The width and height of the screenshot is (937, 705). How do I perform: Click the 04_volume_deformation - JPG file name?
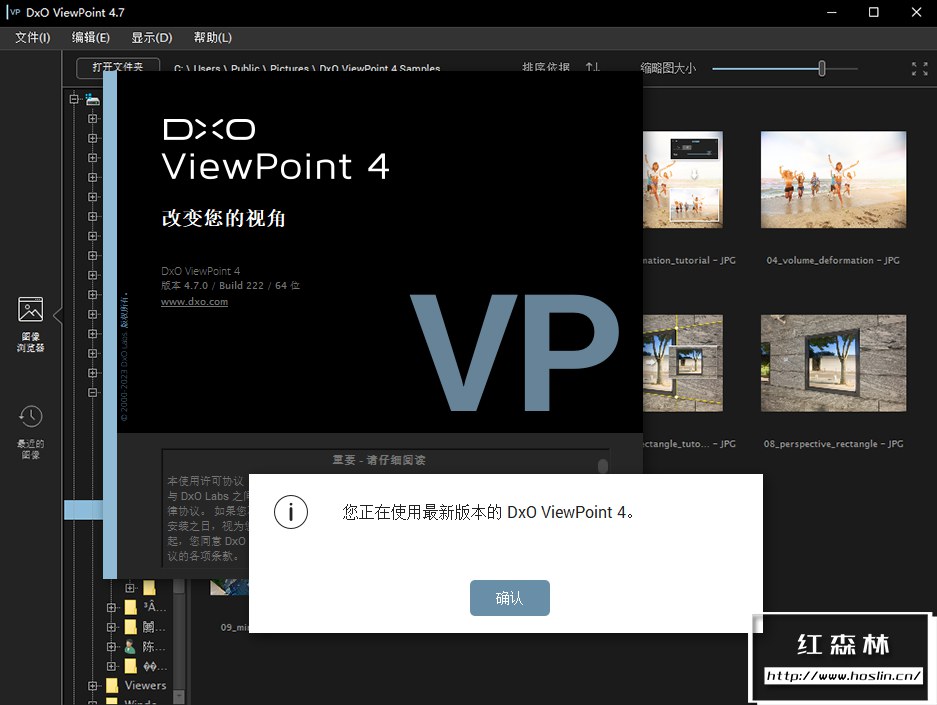click(833, 260)
